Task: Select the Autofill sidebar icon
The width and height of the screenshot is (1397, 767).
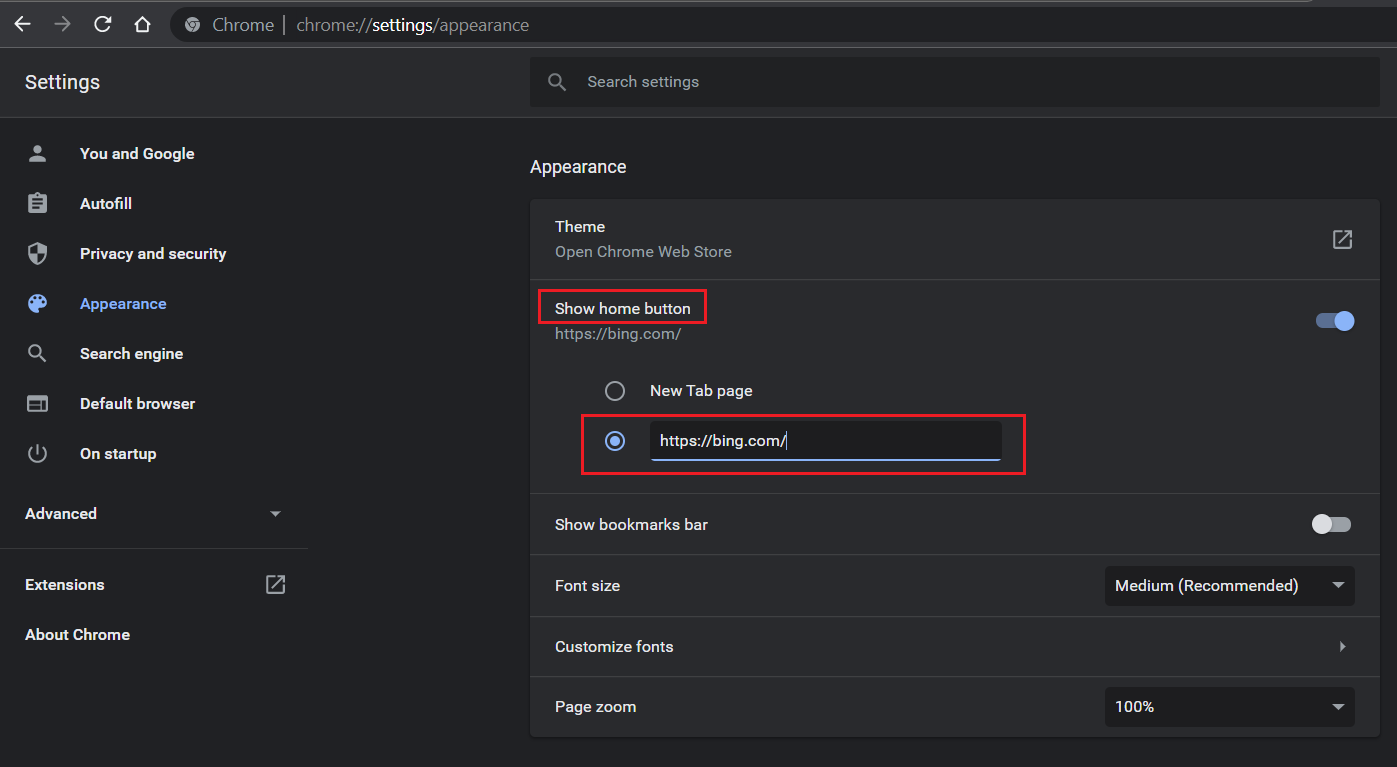Action: point(37,203)
